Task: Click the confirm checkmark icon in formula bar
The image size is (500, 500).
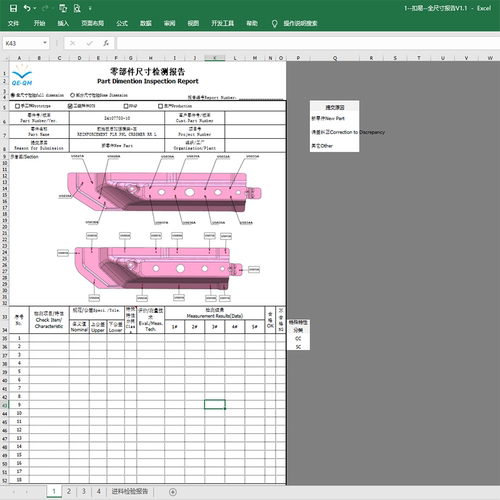Action: click(x=89, y=43)
